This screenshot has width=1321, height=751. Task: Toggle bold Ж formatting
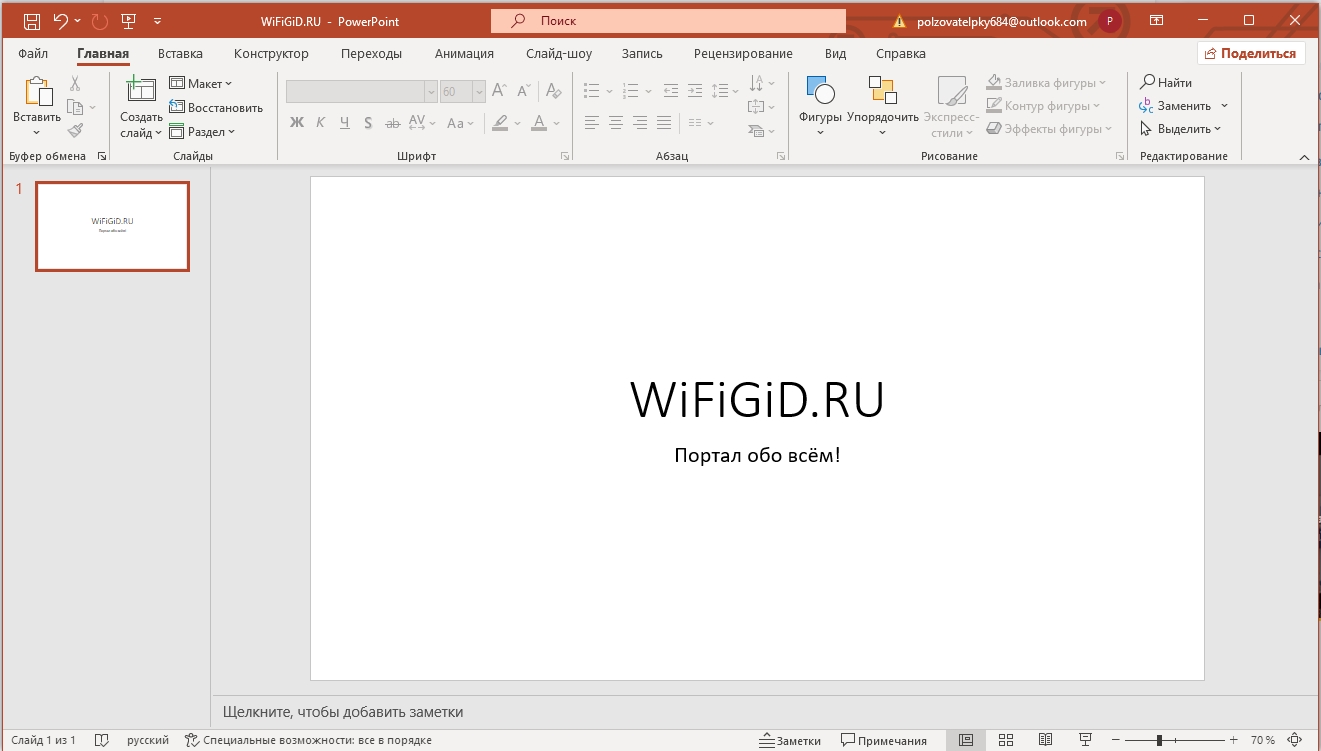point(296,123)
